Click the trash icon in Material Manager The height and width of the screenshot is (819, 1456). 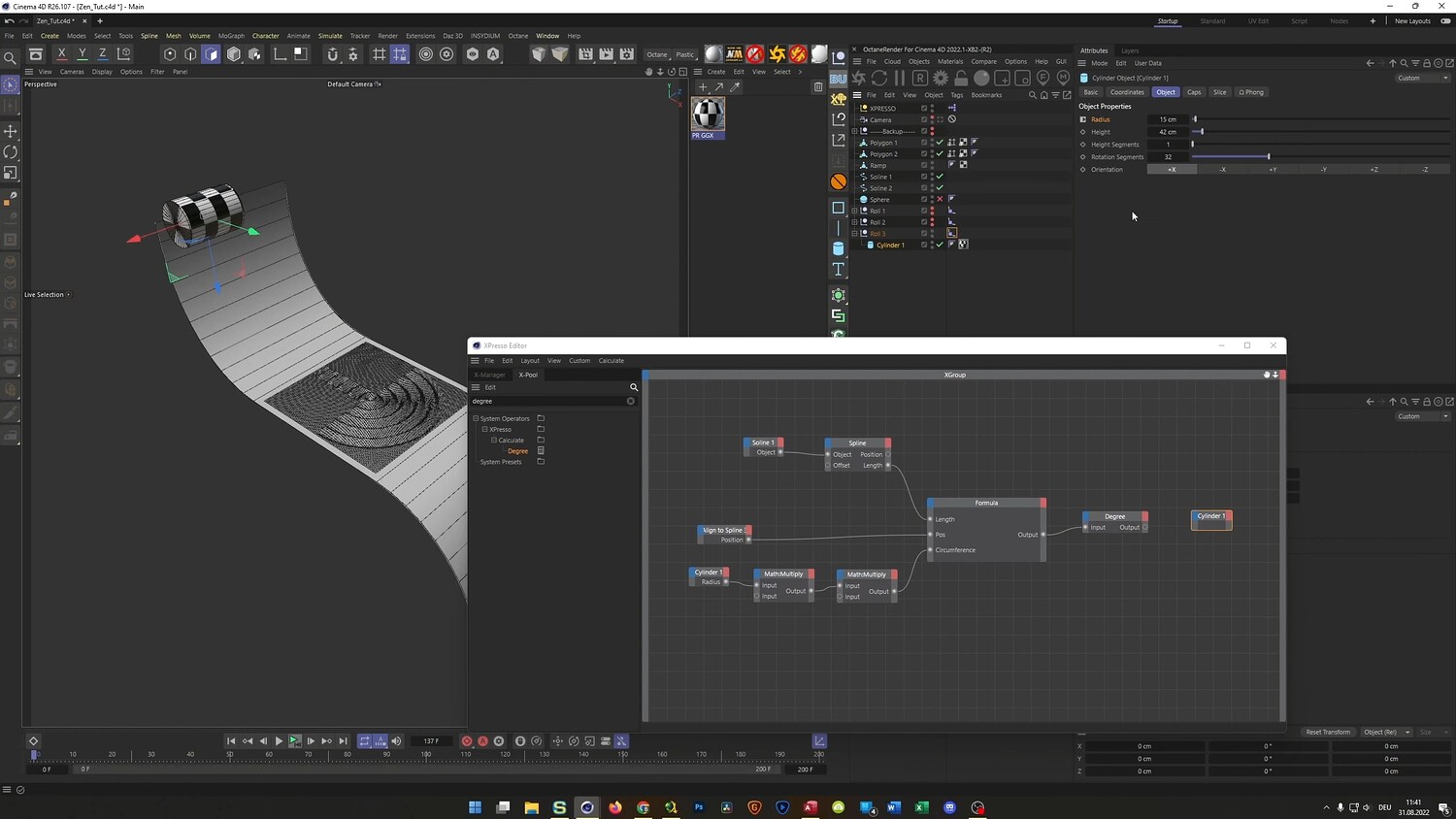pyautogui.click(x=818, y=86)
